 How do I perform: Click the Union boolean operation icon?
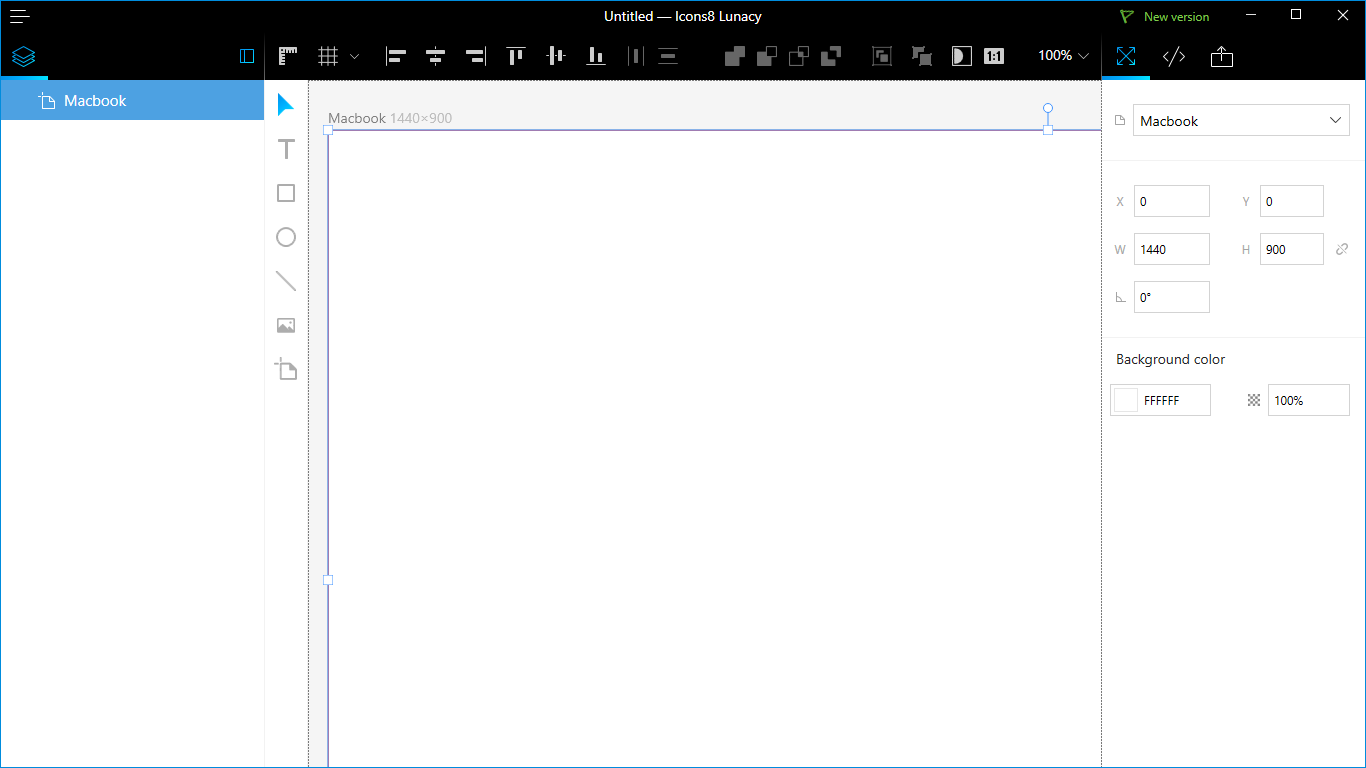pyautogui.click(x=734, y=56)
